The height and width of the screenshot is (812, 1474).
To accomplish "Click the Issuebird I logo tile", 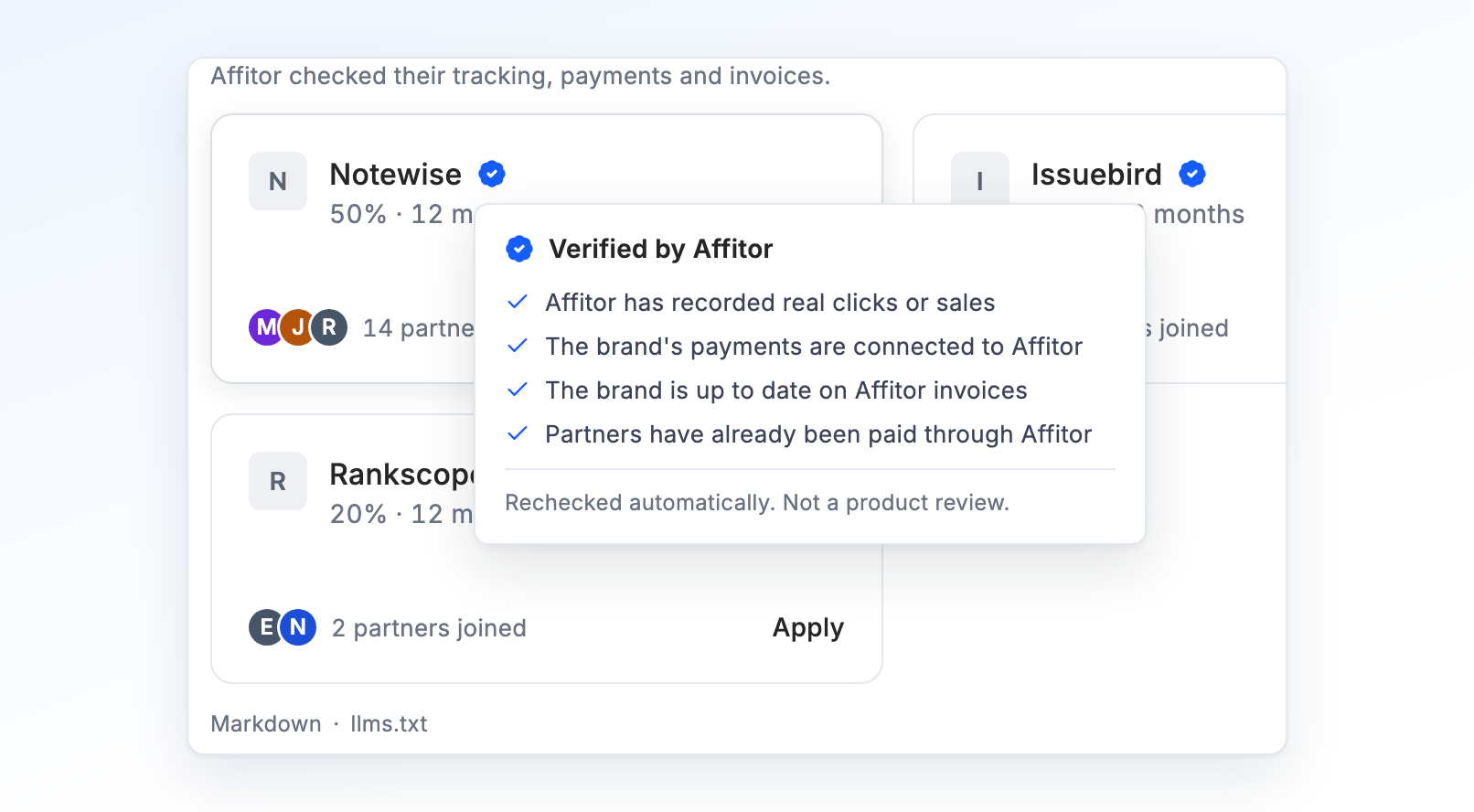I will coord(980,178).
